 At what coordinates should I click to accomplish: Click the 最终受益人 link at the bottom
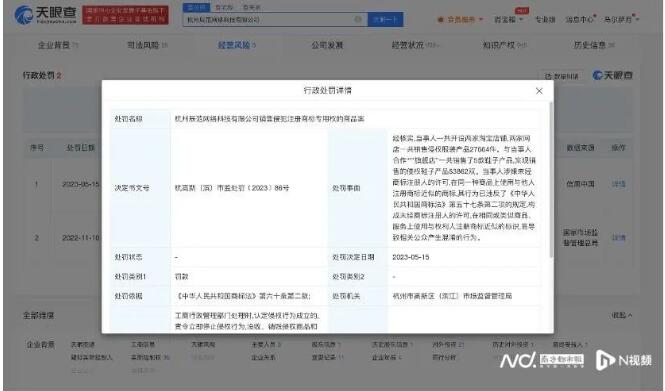tap(570, 345)
